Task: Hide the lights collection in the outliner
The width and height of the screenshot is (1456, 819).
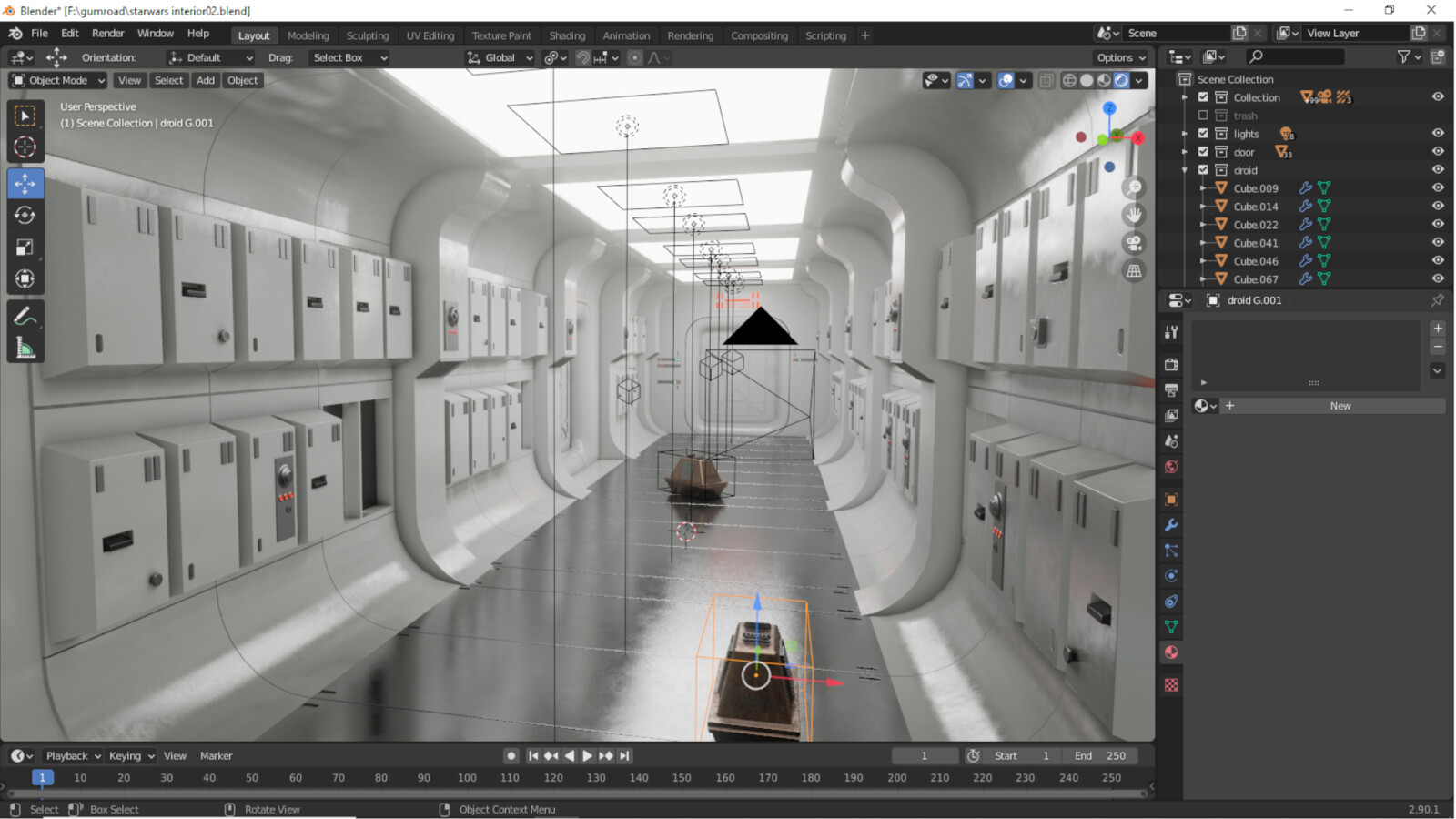Action: [1439, 133]
